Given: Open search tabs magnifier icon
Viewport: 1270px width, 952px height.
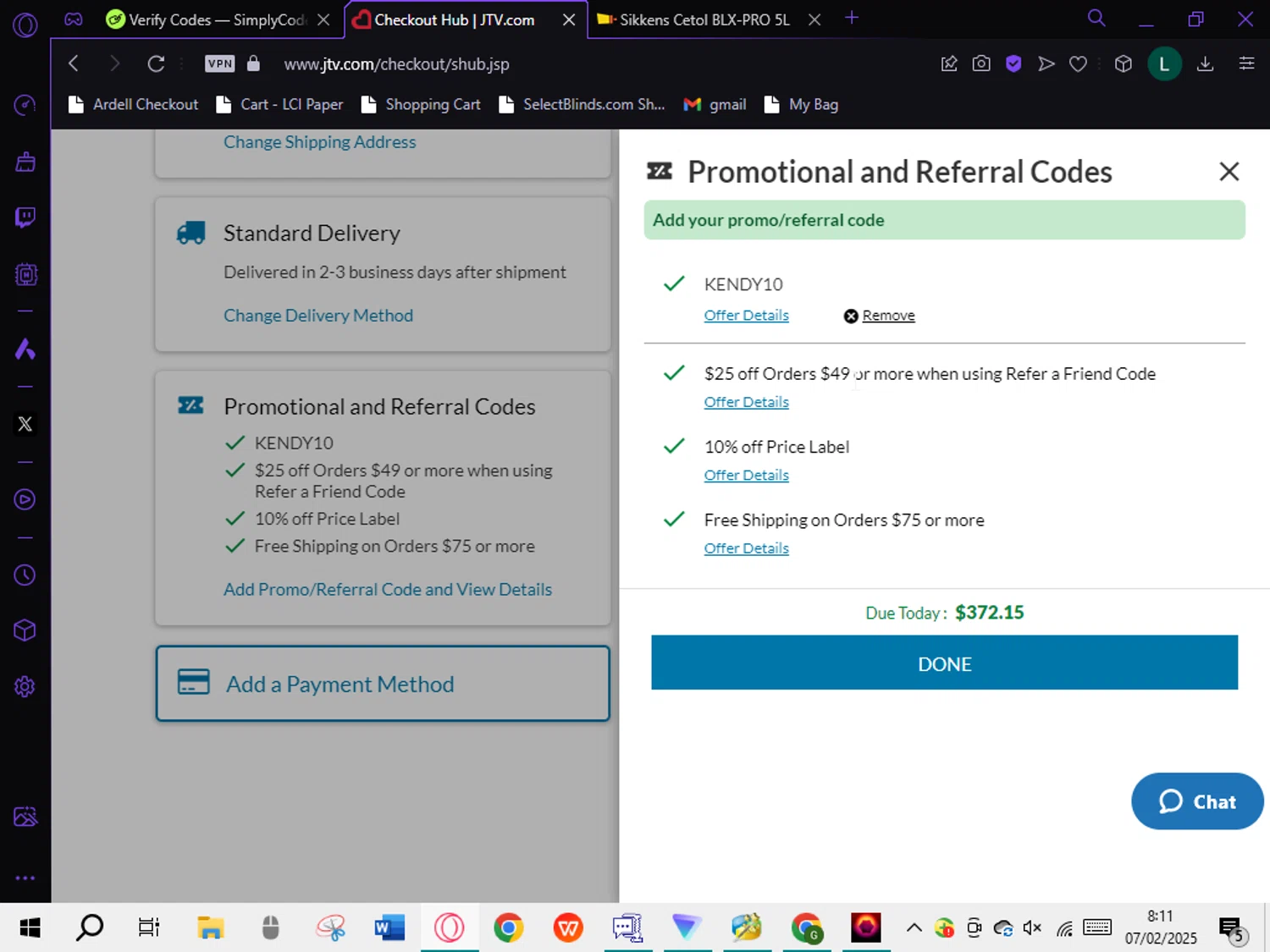Looking at the screenshot, I should (x=1096, y=18).
